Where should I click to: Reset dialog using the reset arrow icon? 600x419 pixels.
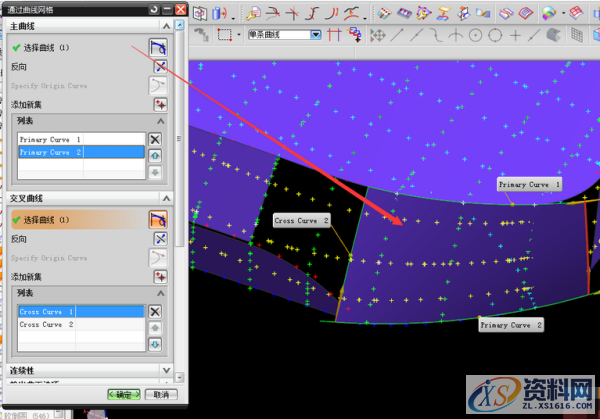tap(152, 9)
